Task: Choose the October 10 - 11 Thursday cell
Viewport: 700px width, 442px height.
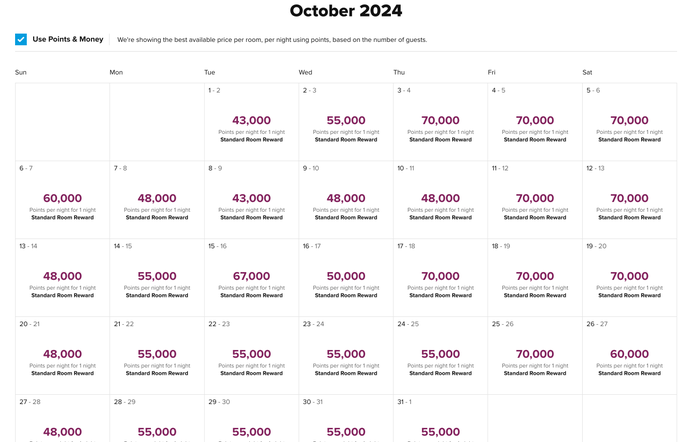Action: pos(441,200)
